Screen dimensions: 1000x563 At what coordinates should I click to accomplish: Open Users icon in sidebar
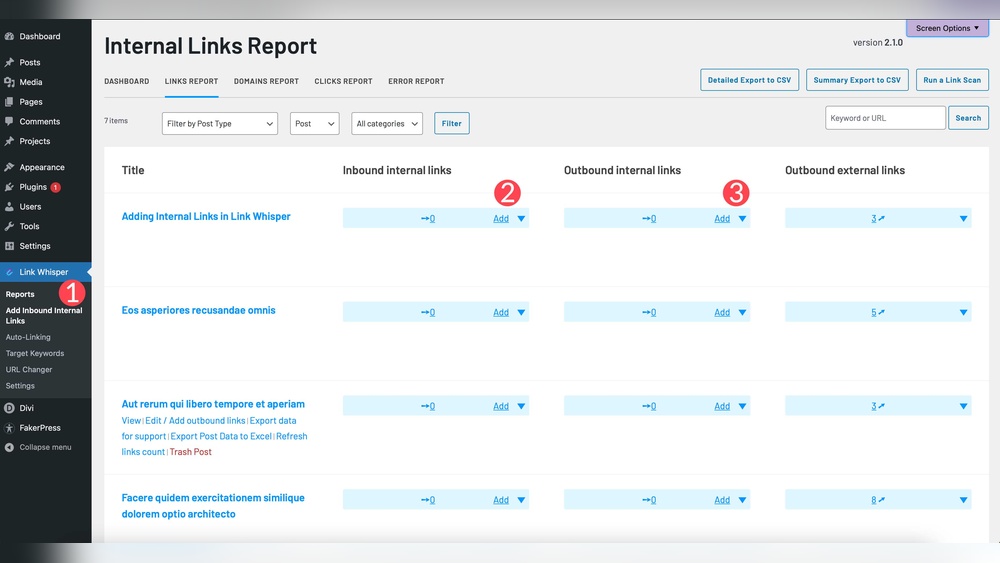(9, 207)
